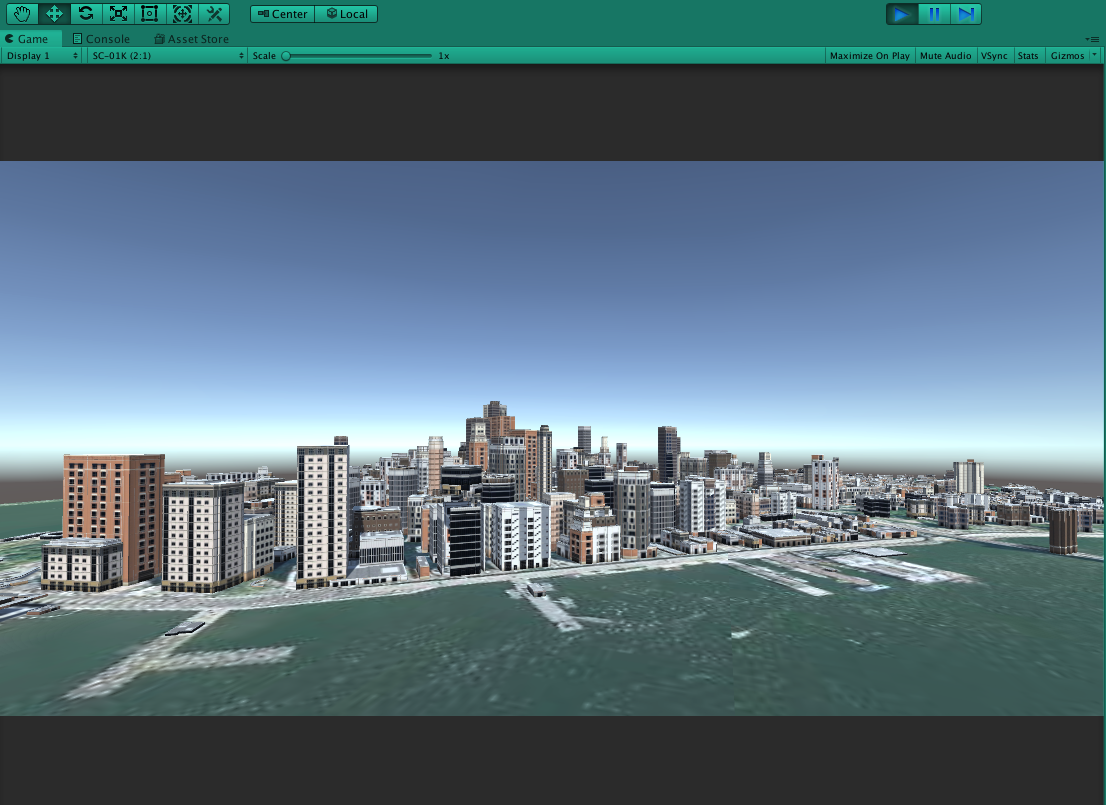1106x805 pixels.
Task: Open the Gizmos dropdown menu
Action: point(1068,56)
